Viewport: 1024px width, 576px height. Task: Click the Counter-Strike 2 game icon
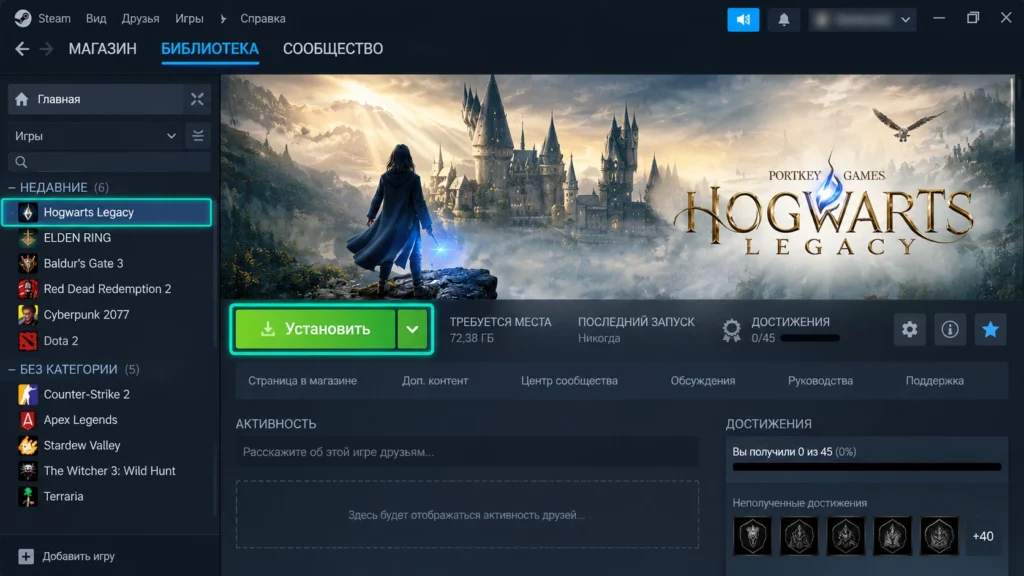pos(27,394)
